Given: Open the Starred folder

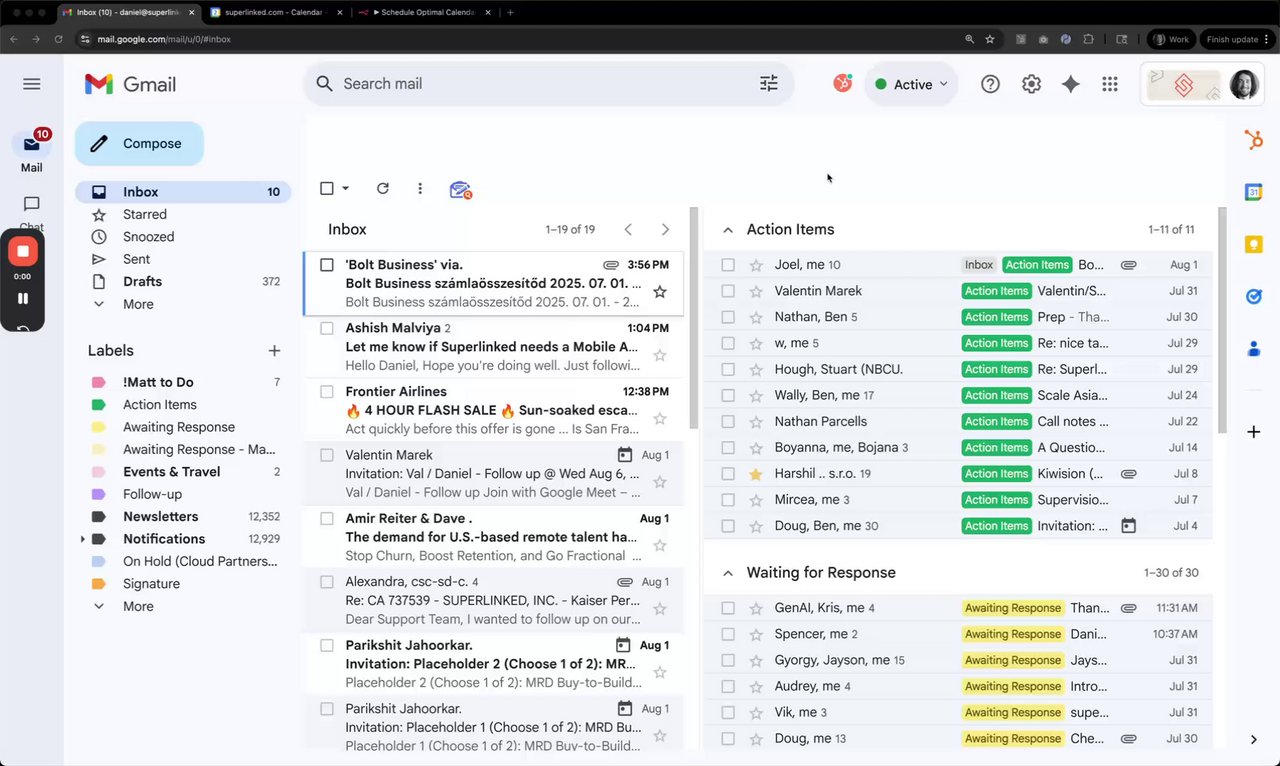Looking at the screenshot, I should 145,214.
